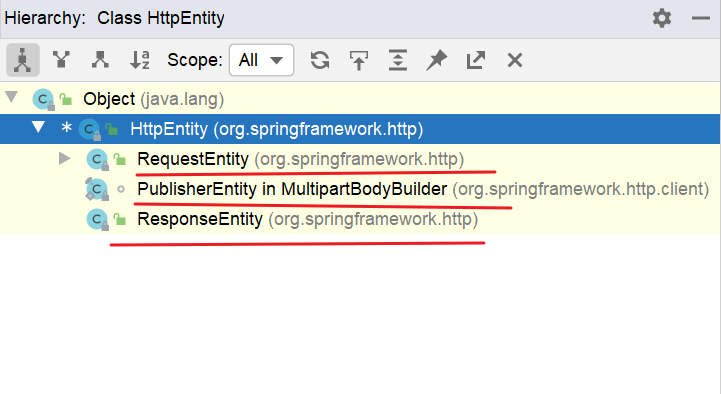The width and height of the screenshot is (721, 394).
Task: Close the hierarchy tab with X
Action: (515, 60)
